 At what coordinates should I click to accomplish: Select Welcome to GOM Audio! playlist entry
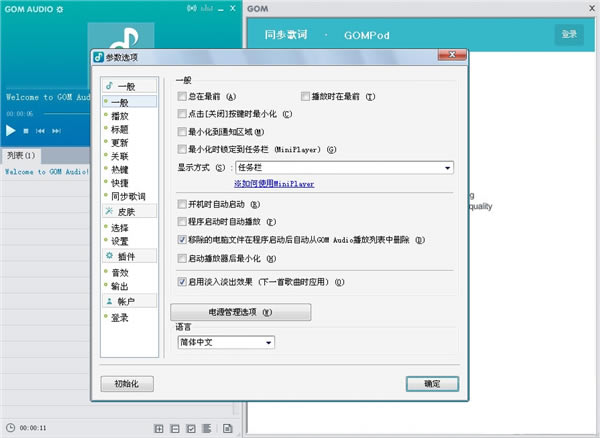coord(47,172)
